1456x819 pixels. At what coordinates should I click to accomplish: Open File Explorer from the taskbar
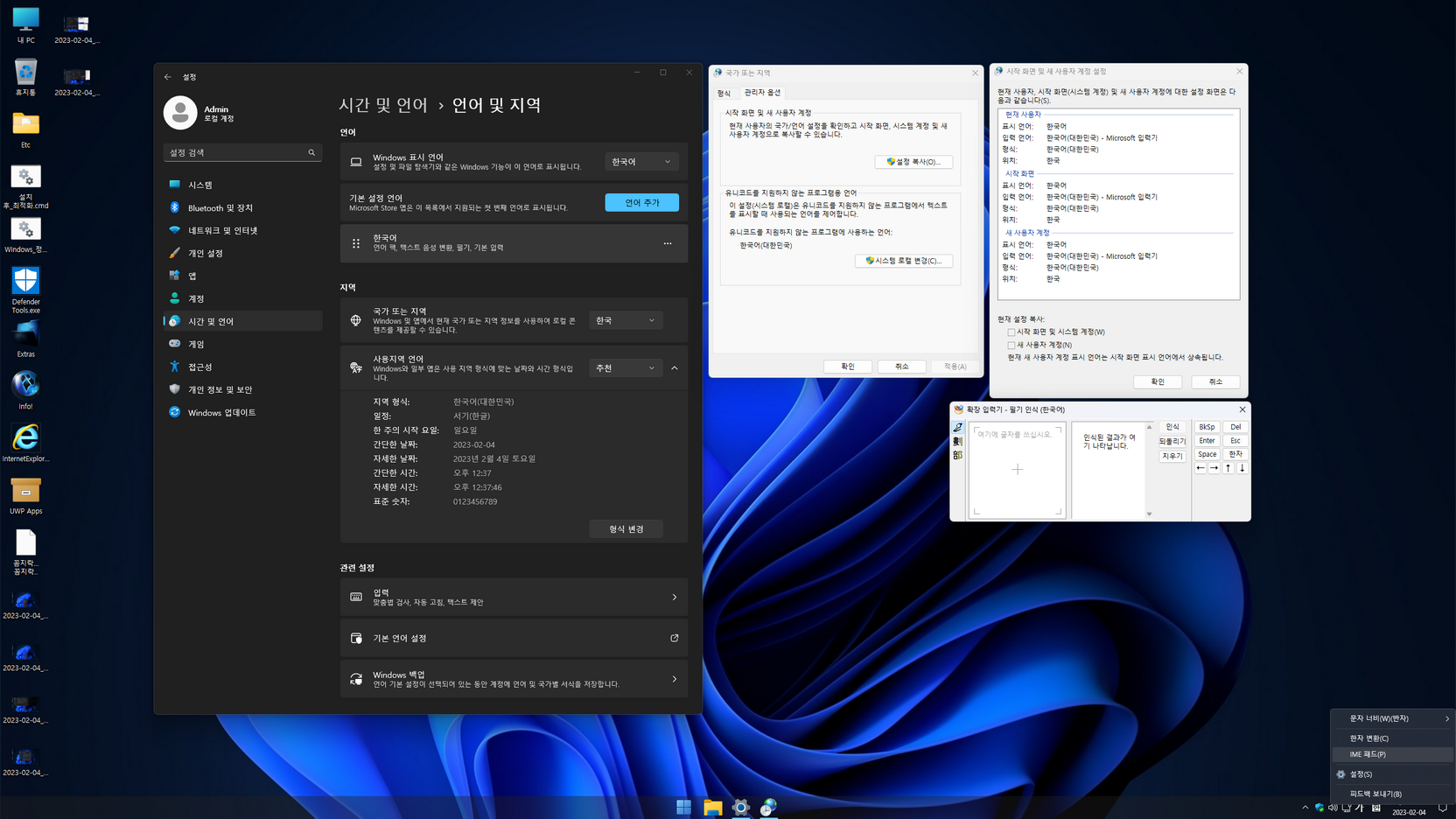point(712,807)
